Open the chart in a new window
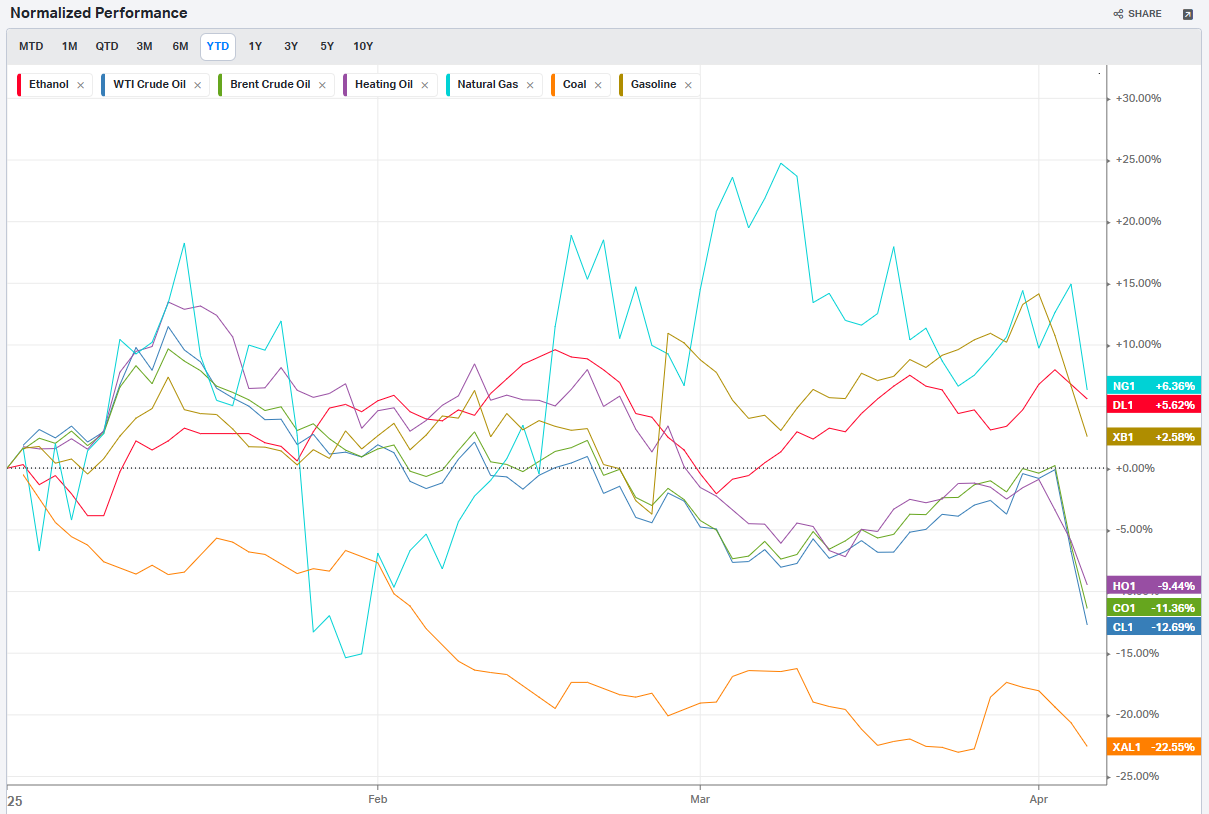Viewport: 1209px width, 814px height. pyautogui.click(x=1188, y=14)
